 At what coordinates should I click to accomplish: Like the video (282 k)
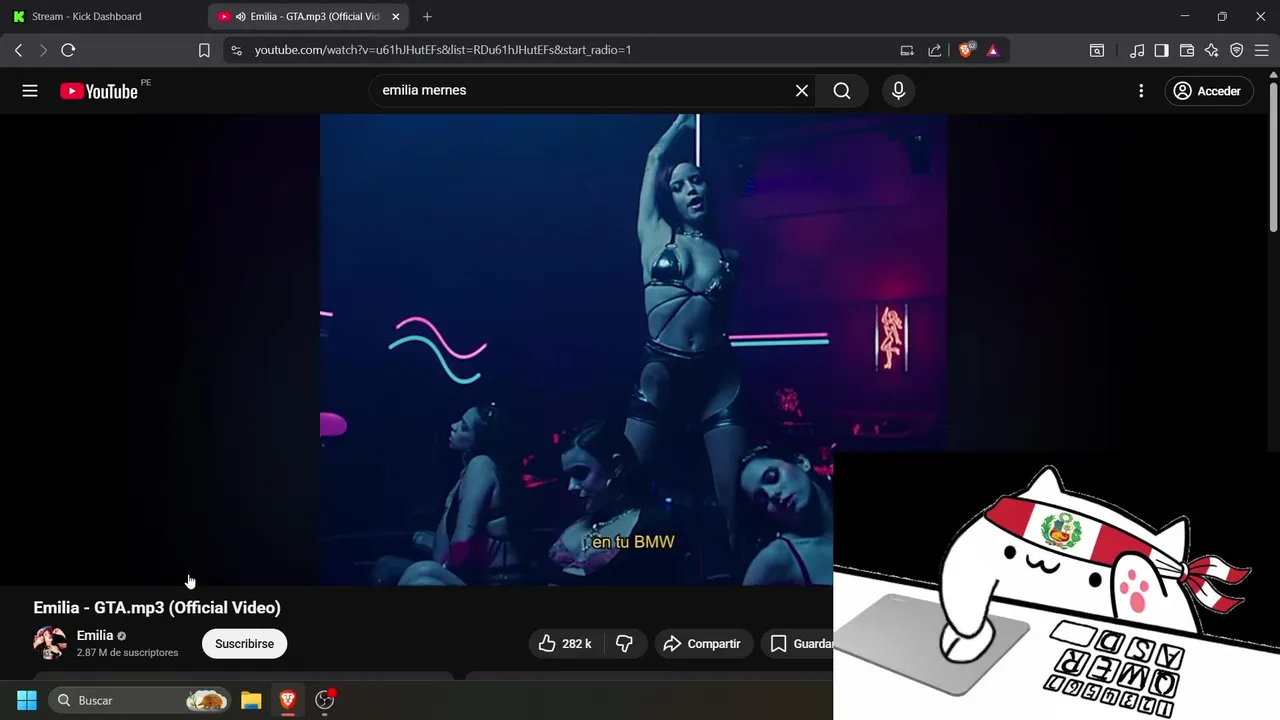point(565,644)
